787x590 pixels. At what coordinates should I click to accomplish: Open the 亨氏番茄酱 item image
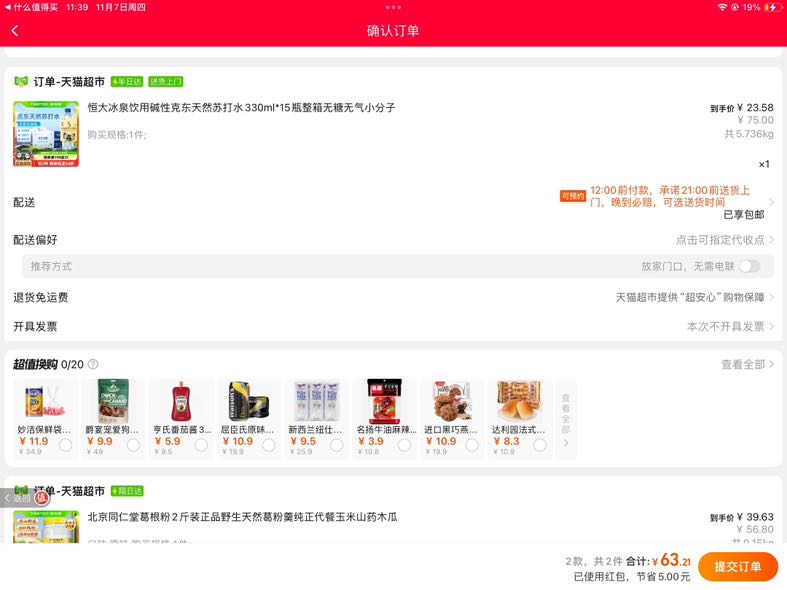[181, 401]
